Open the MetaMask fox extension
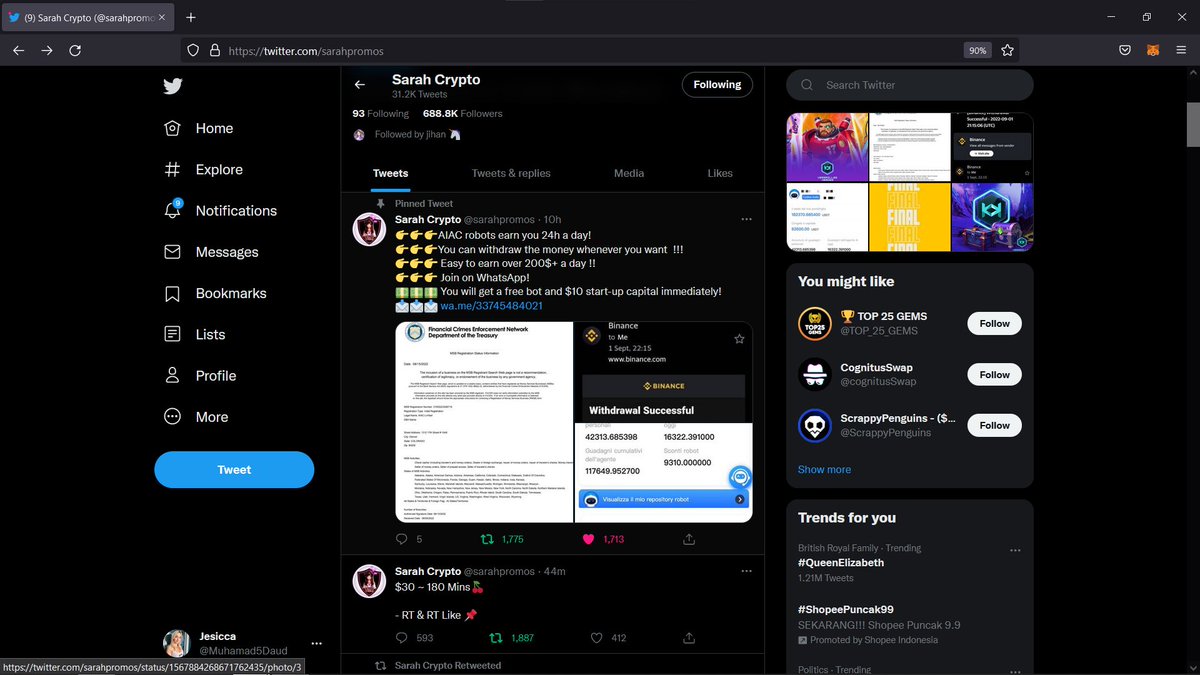The image size is (1200, 675). pos(1152,50)
